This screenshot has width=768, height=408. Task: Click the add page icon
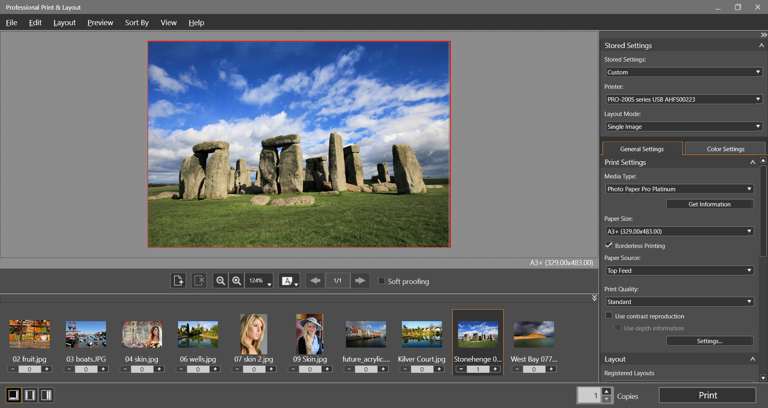[178, 281]
